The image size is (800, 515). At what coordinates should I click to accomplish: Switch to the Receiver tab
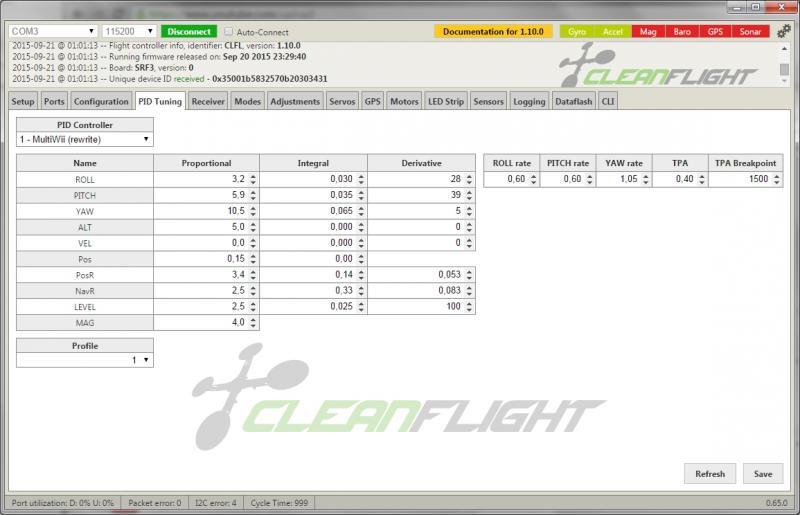pos(208,101)
